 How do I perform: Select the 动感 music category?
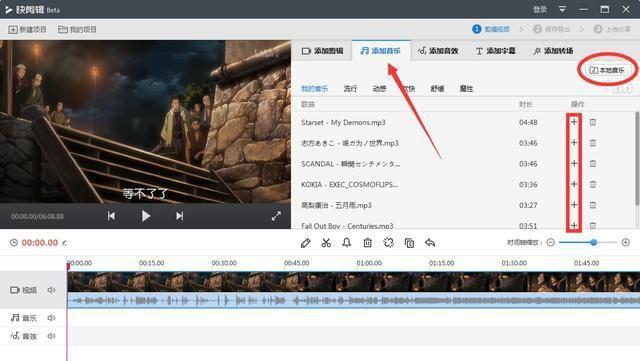[x=379, y=88]
